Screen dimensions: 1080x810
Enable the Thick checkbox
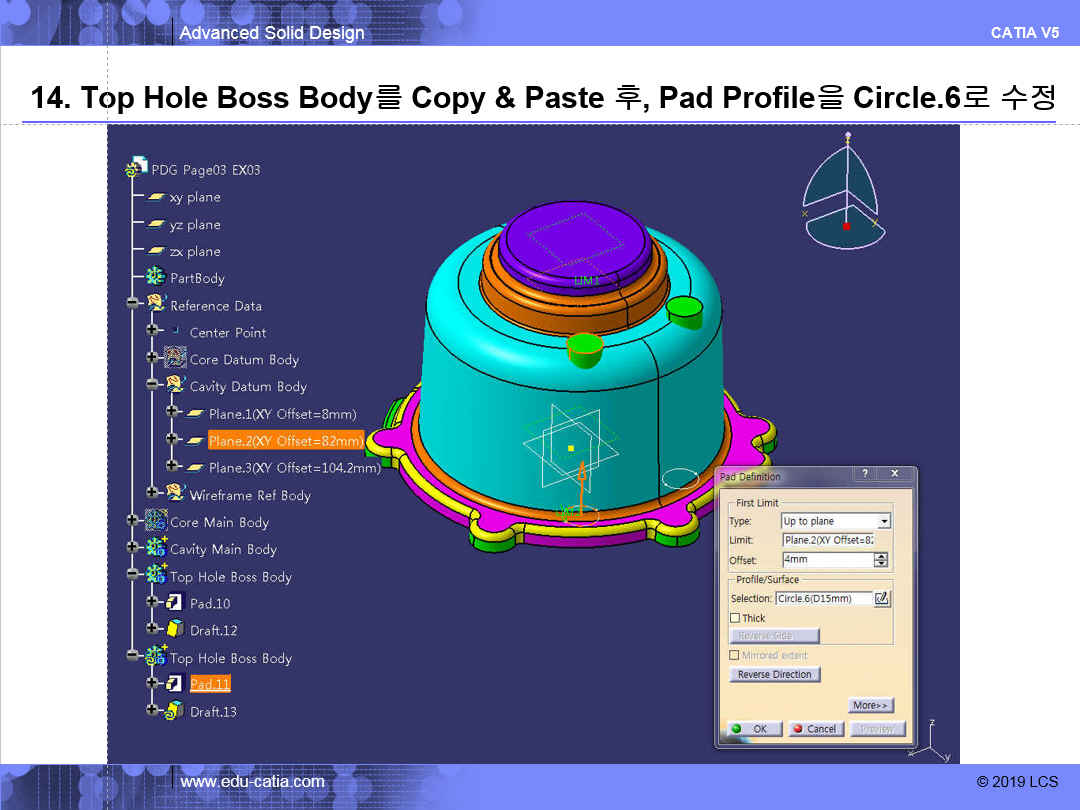pyautogui.click(x=735, y=618)
